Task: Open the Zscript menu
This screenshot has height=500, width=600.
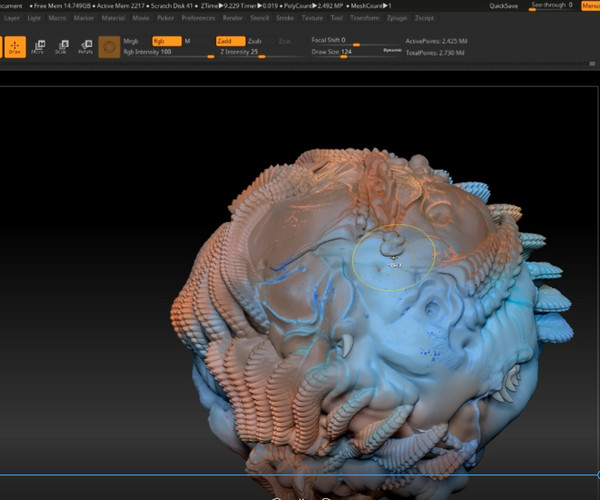Action: (x=424, y=18)
